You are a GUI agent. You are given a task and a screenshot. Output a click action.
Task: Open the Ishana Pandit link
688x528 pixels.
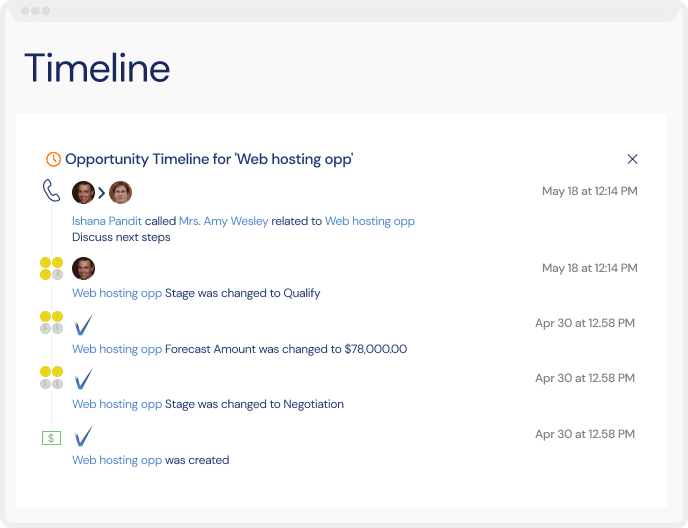click(107, 221)
